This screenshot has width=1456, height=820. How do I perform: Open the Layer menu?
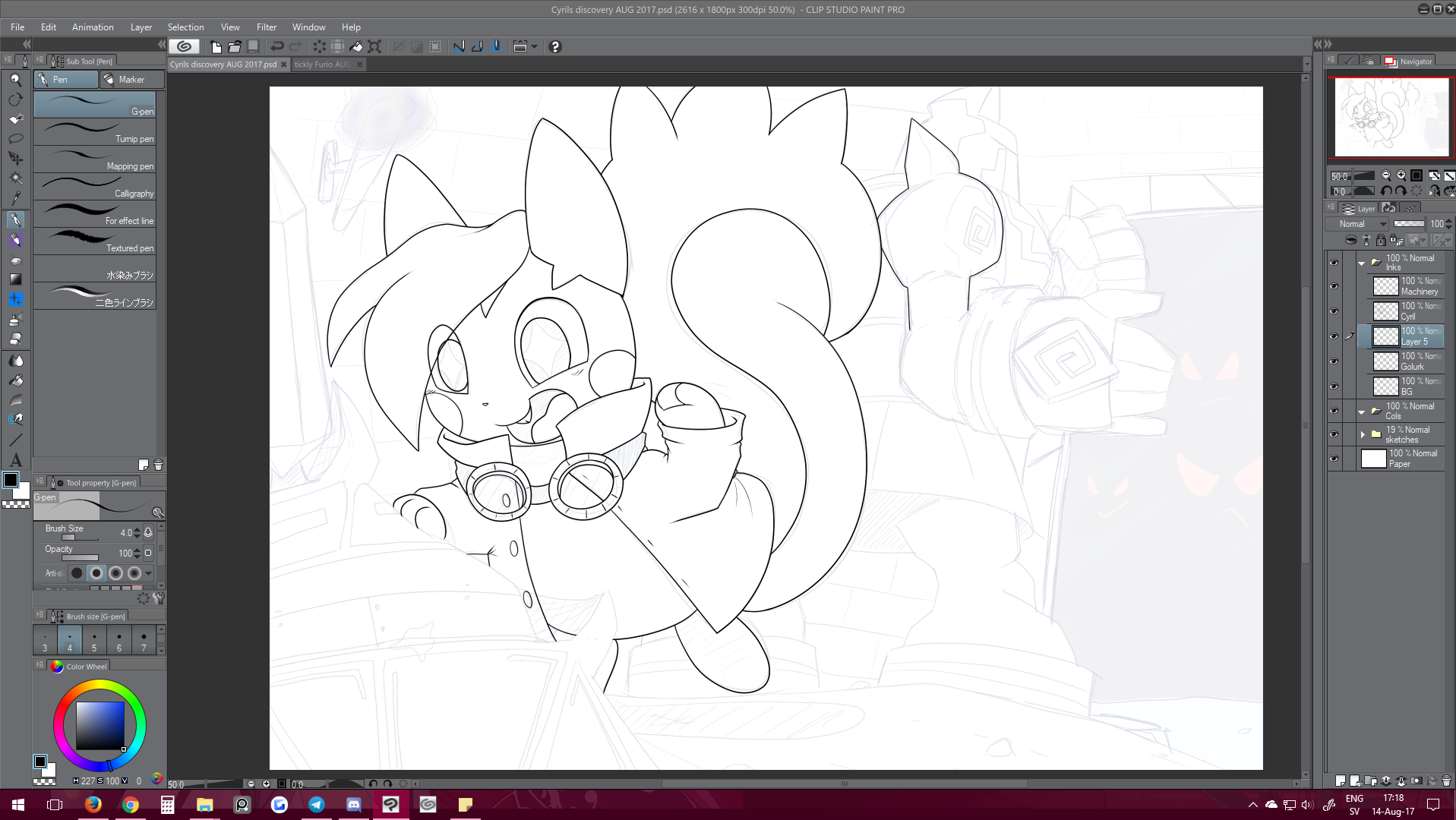(x=141, y=27)
